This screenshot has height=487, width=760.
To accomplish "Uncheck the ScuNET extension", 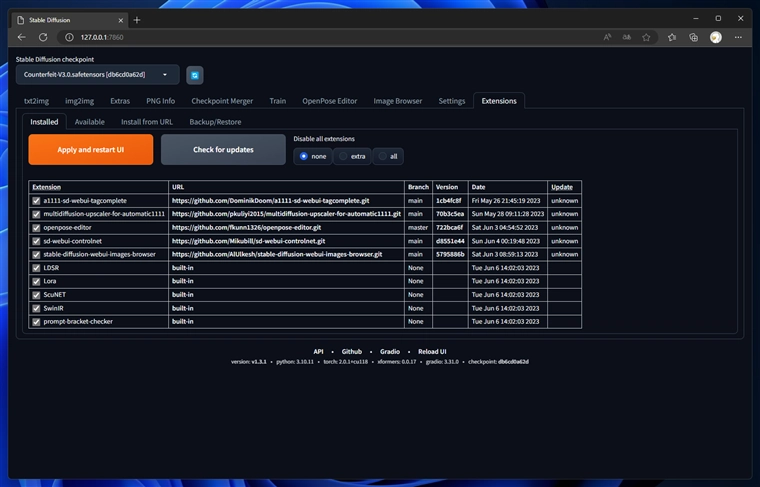I will 36,295.
